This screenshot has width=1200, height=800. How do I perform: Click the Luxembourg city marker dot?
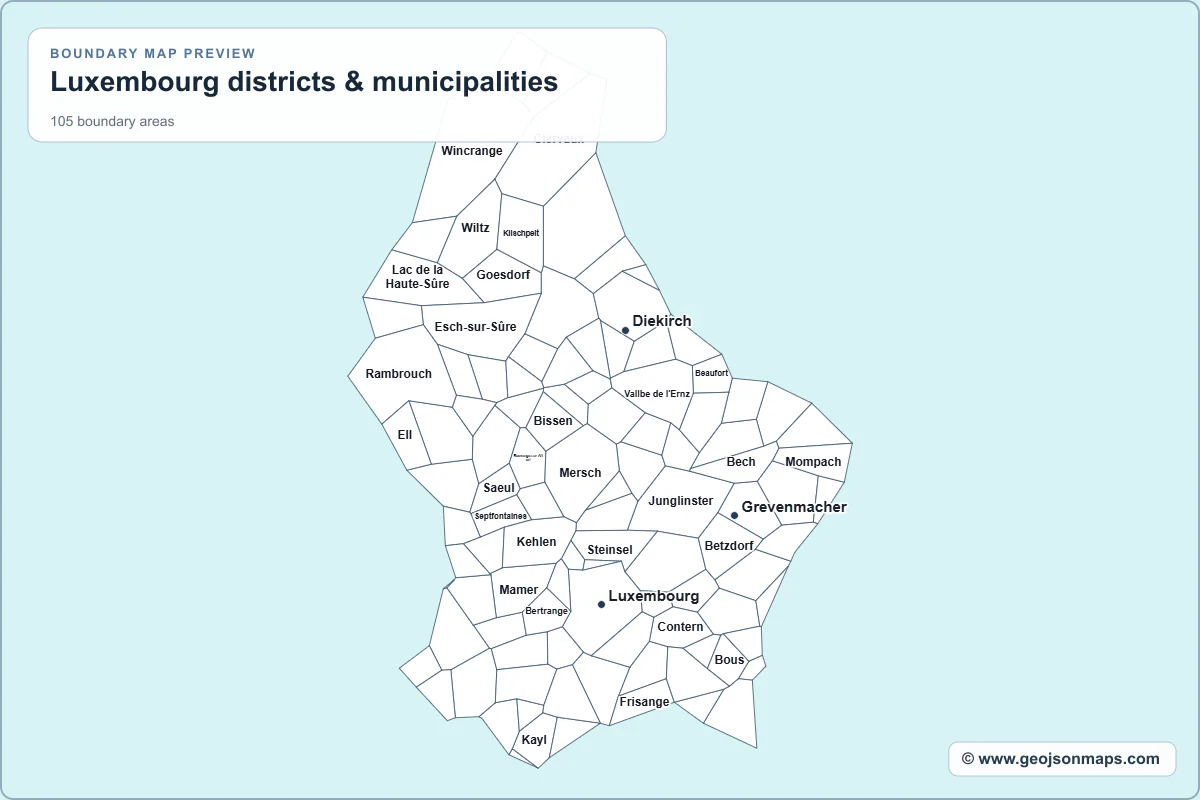click(x=601, y=604)
